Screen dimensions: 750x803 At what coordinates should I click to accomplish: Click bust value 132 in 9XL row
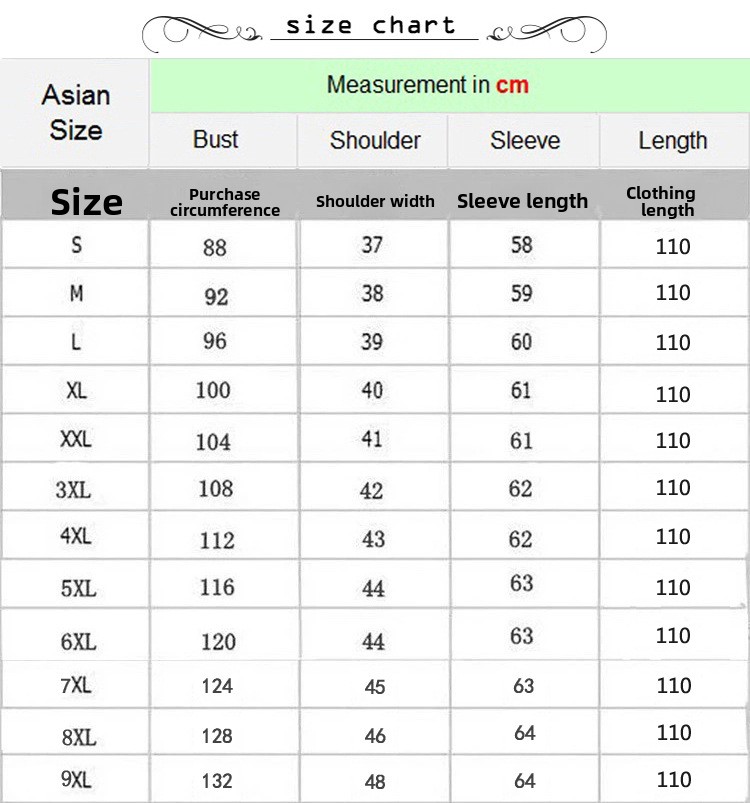(x=216, y=781)
